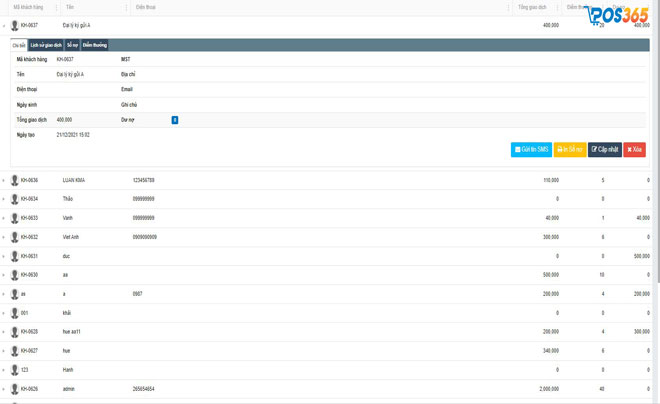The width and height of the screenshot is (660, 404).
Task: Click the 340,000 total in the KH-0627 row
Action: (551, 351)
